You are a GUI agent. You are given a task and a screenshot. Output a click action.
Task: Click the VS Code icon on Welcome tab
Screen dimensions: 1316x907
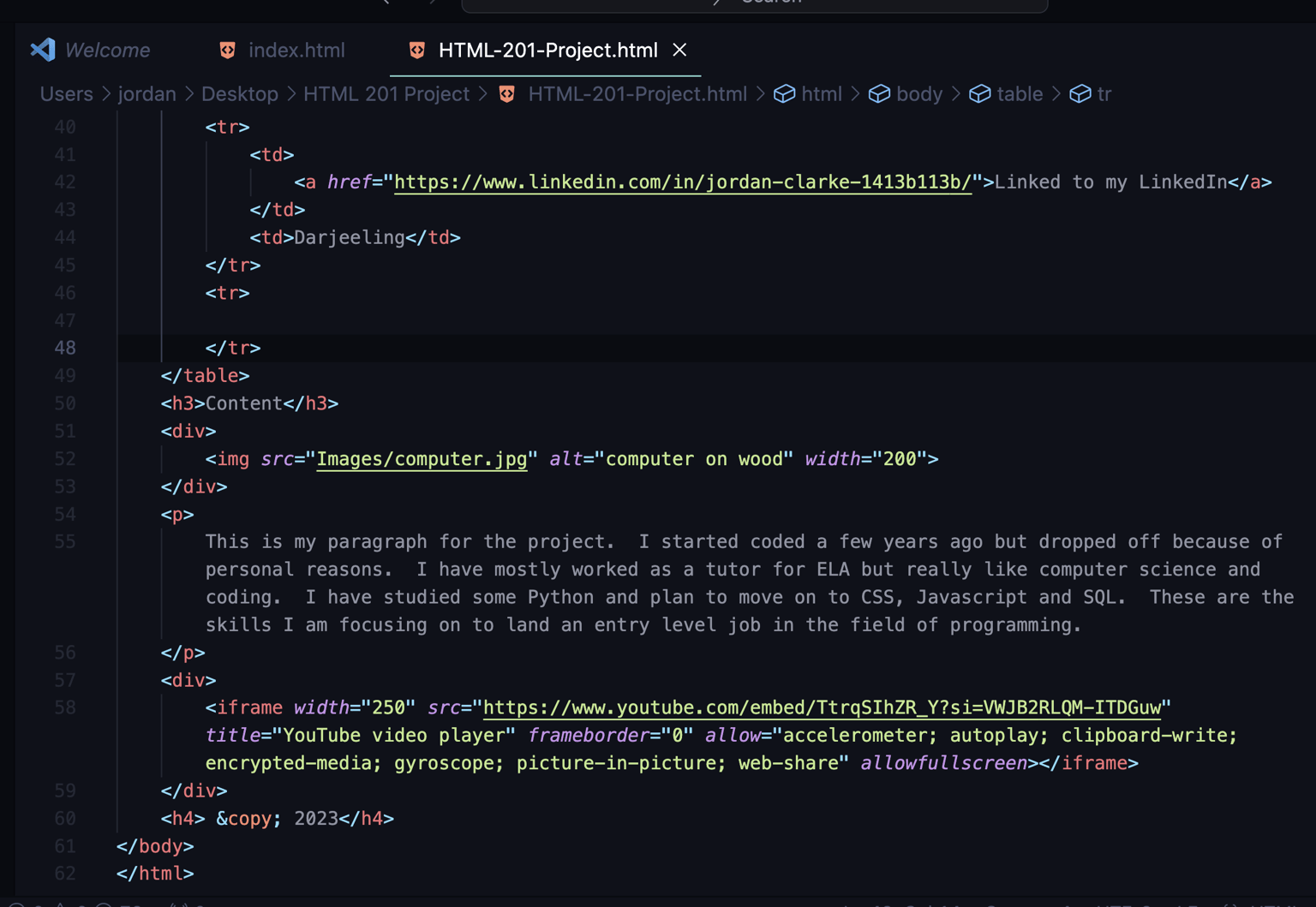[43, 51]
